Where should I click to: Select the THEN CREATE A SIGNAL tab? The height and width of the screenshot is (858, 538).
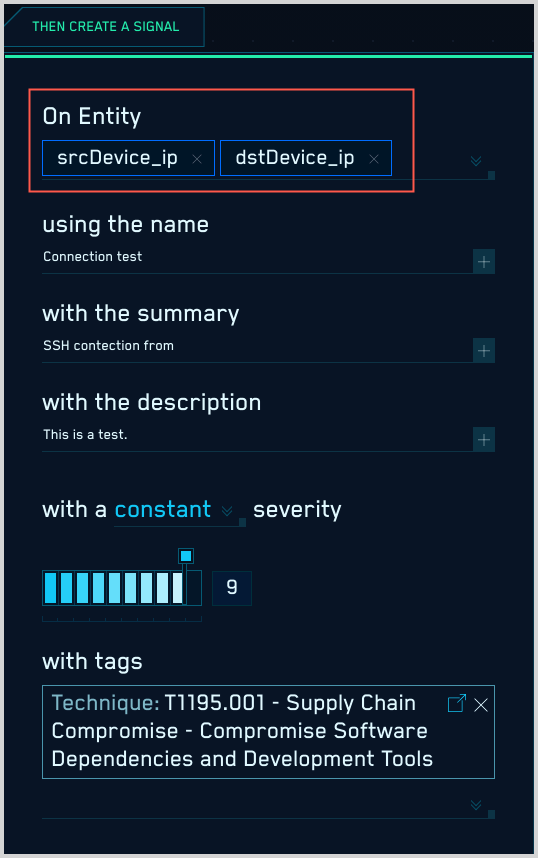(105, 26)
